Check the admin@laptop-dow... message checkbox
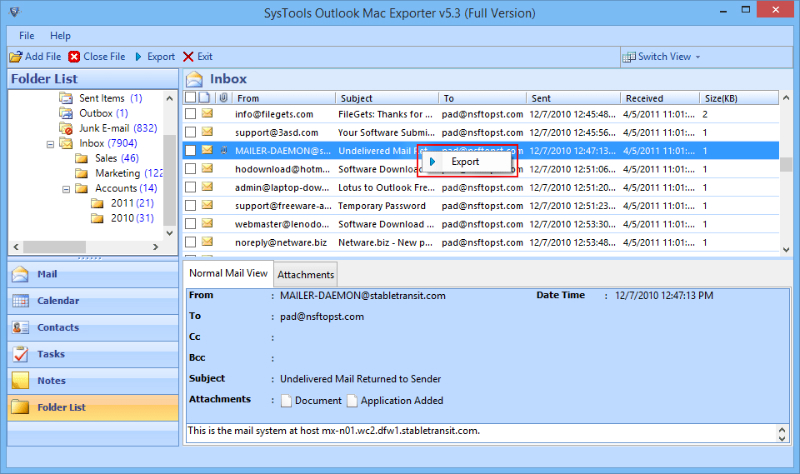This screenshot has height=474, width=800. point(190,187)
